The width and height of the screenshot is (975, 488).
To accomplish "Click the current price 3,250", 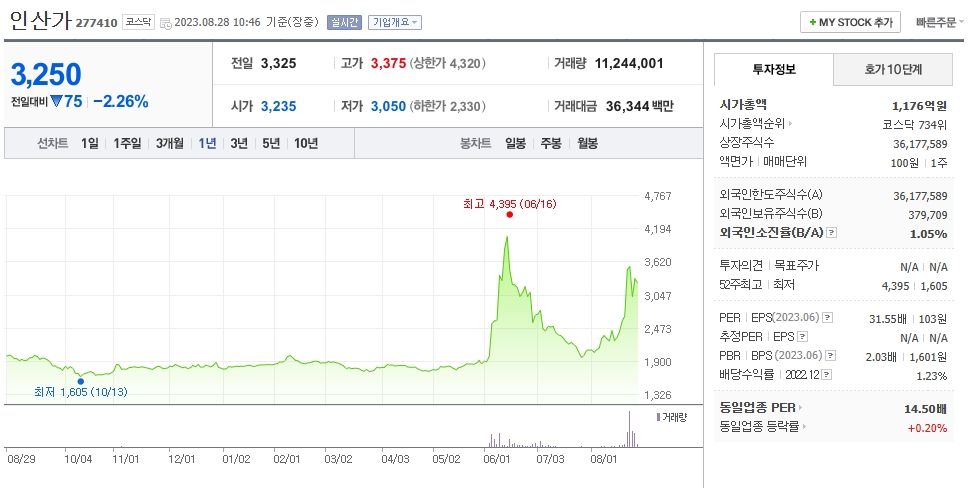I will (46, 75).
